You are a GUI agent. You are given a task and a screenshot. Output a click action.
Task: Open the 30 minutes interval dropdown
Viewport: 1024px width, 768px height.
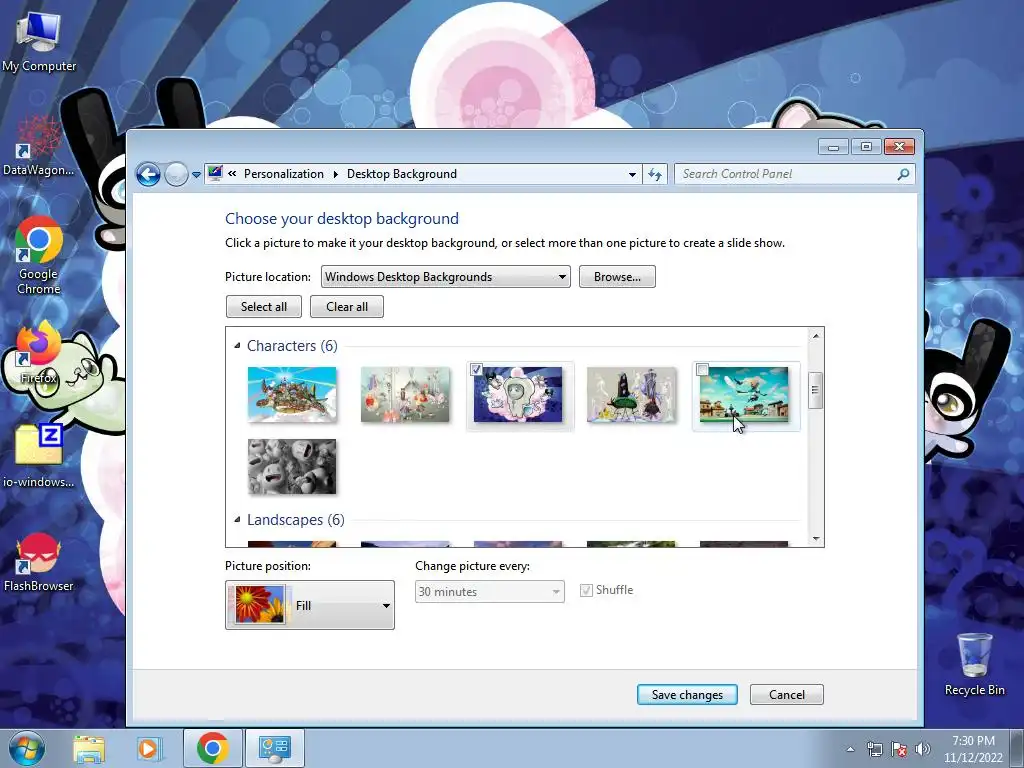[x=490, y=592]
